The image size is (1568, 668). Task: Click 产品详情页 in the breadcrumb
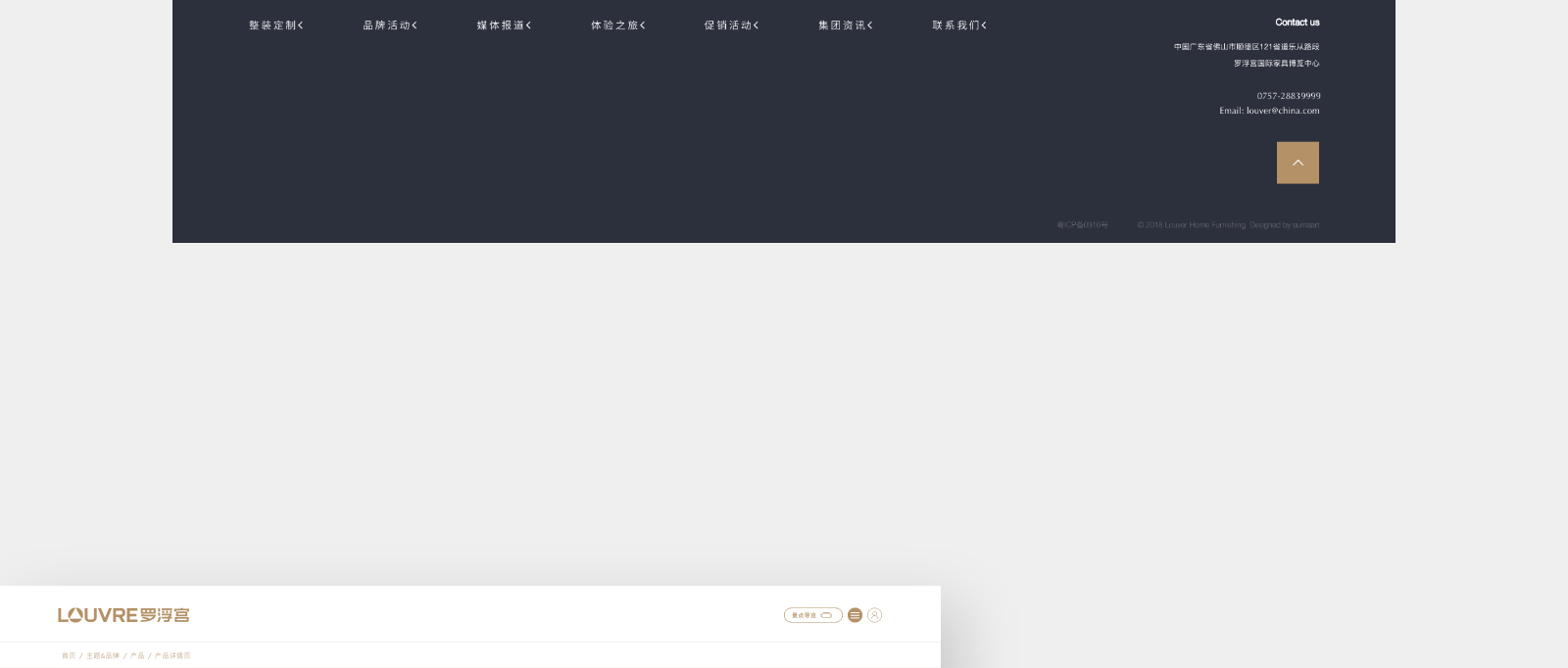coord(172,656)
